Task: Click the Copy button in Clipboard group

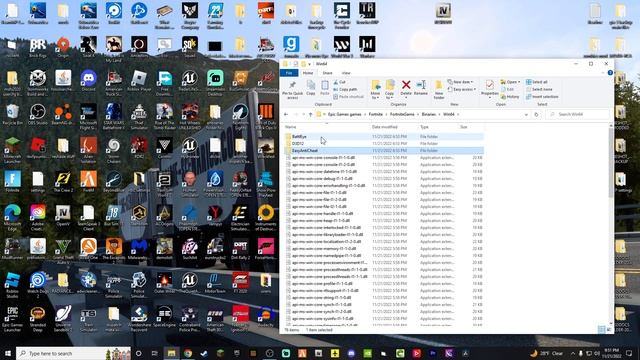Action: coord(311,88)
